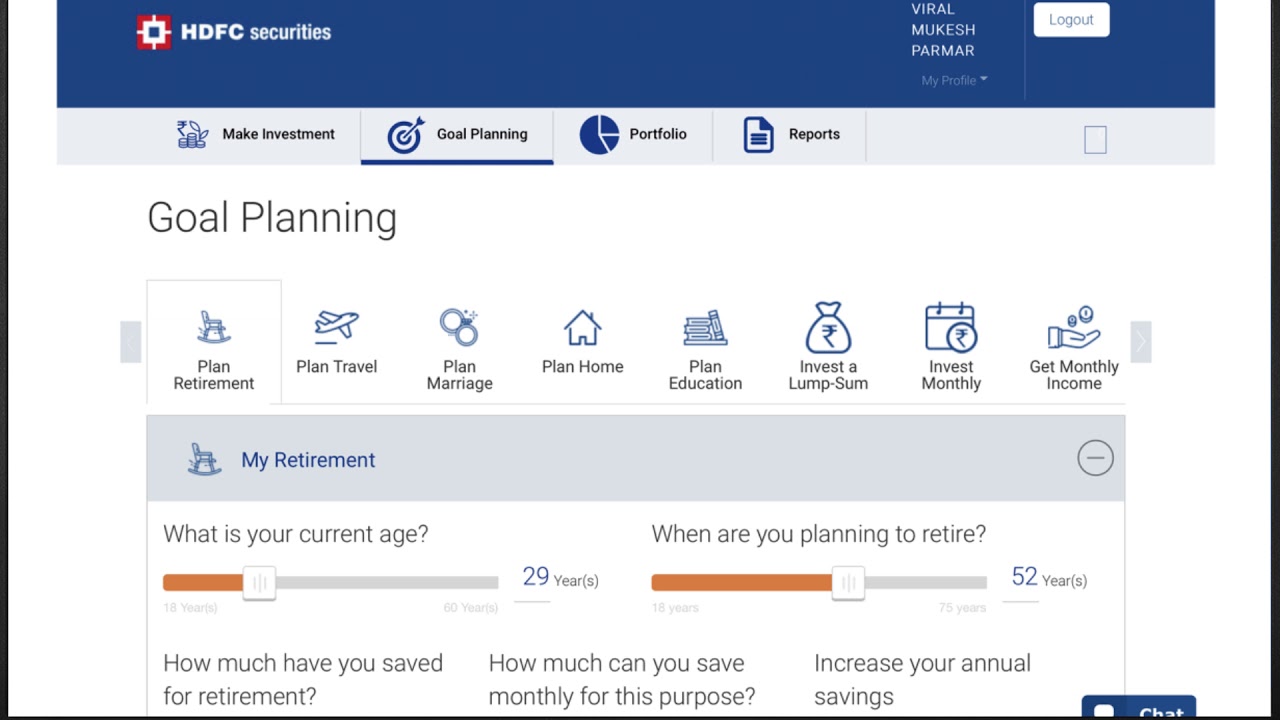This screenshot has height=720, width=1280.
Task: Collapse the My Retirement panel
Action: pyautogui.click(x=1095, y=458)
